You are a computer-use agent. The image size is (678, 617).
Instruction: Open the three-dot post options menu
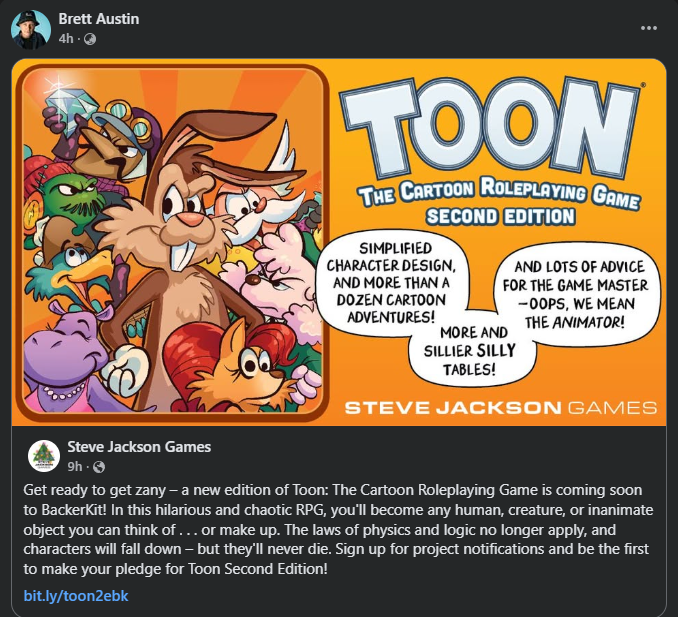point(648,28)
